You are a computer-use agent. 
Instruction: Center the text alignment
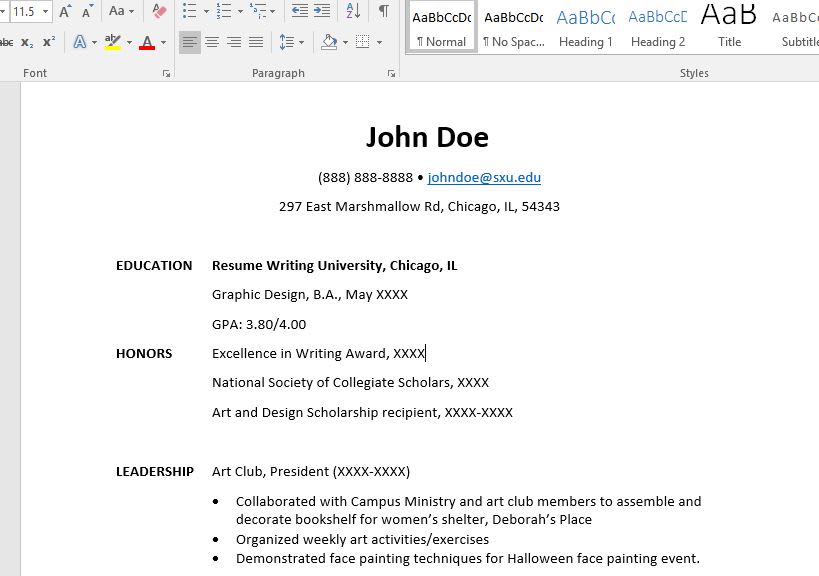212,42
